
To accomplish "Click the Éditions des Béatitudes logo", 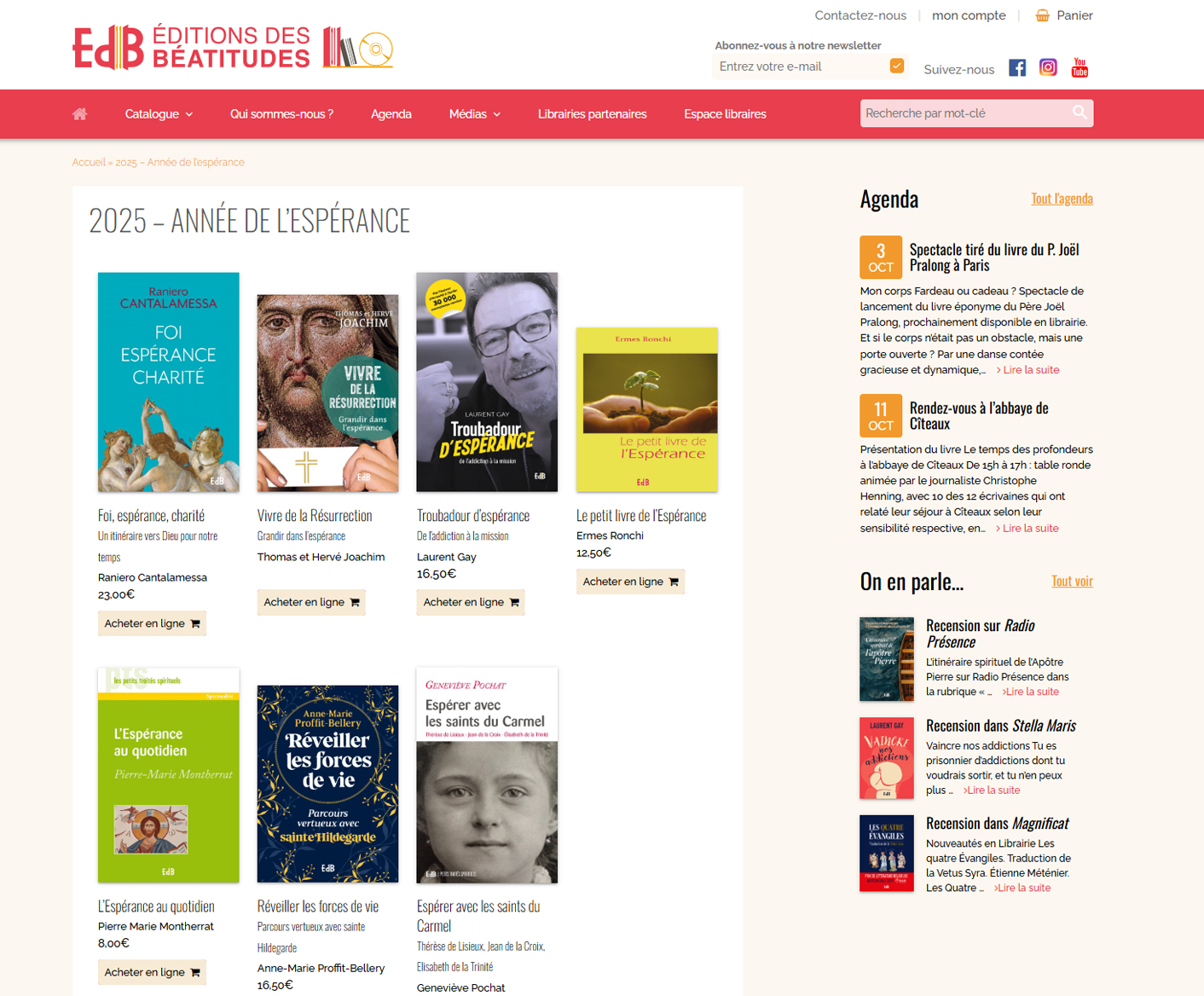I will [233, 48].
